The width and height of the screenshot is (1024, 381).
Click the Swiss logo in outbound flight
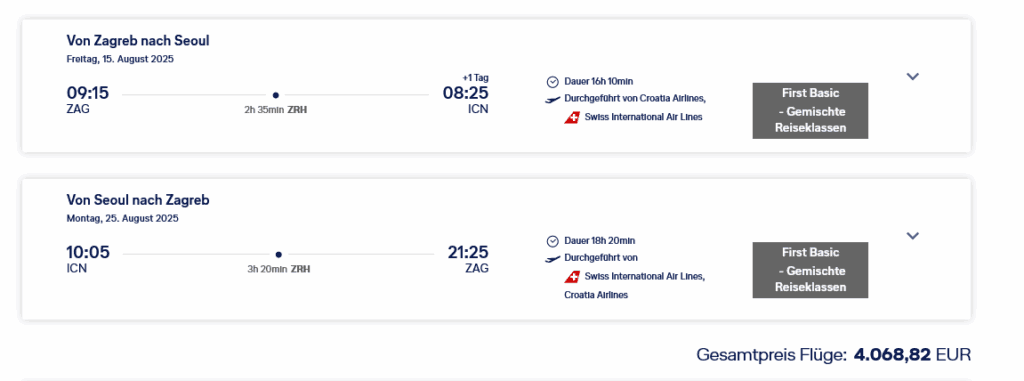572,118
